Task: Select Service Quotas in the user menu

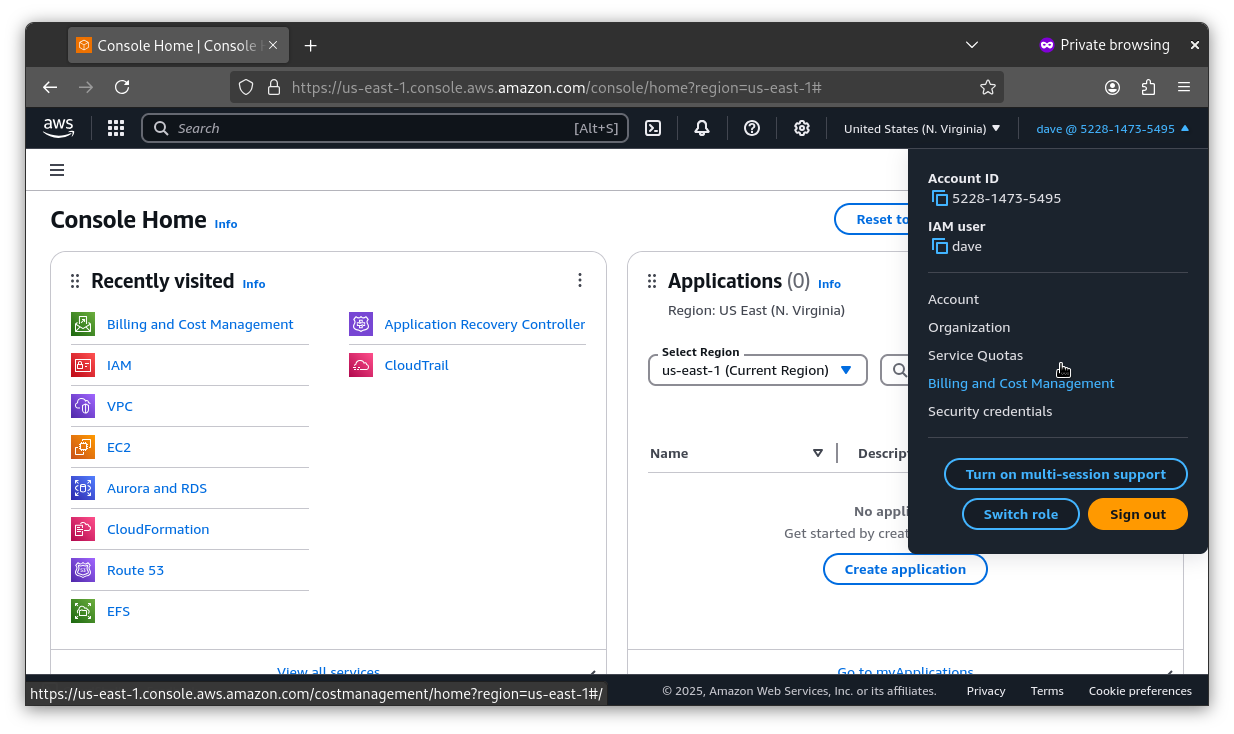Action: tap(975, 355)
